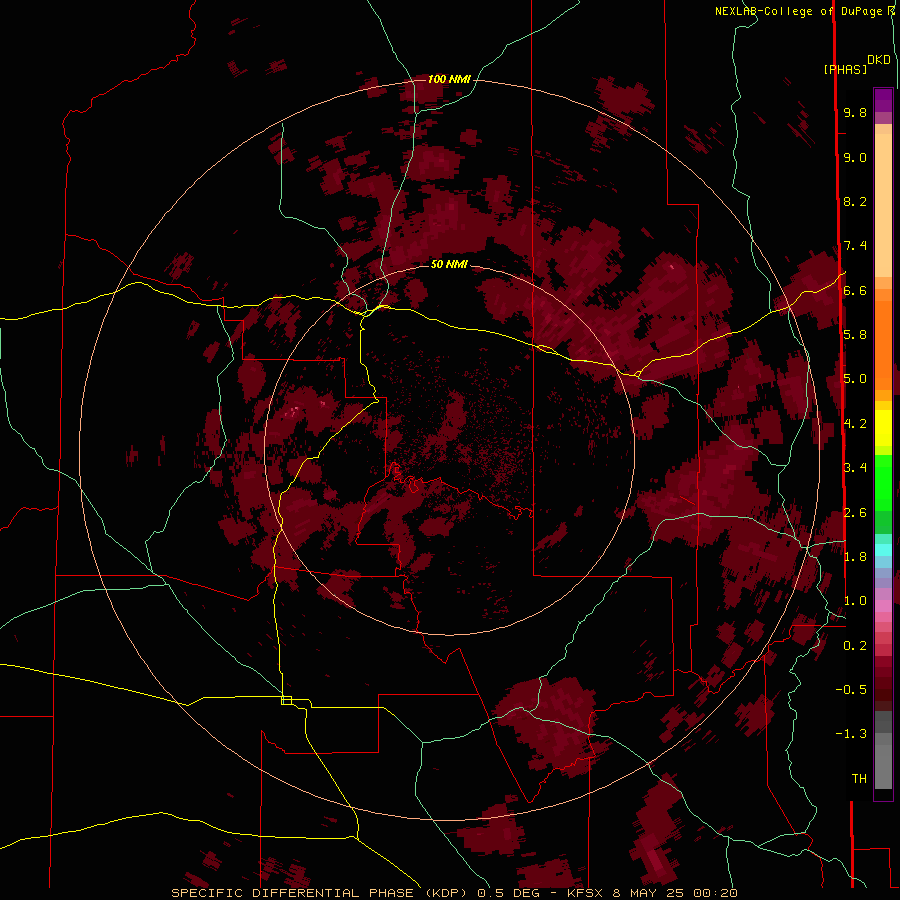Click the "DKD" label above the color scale
900x900 pixels.
[x=879, y=60]
